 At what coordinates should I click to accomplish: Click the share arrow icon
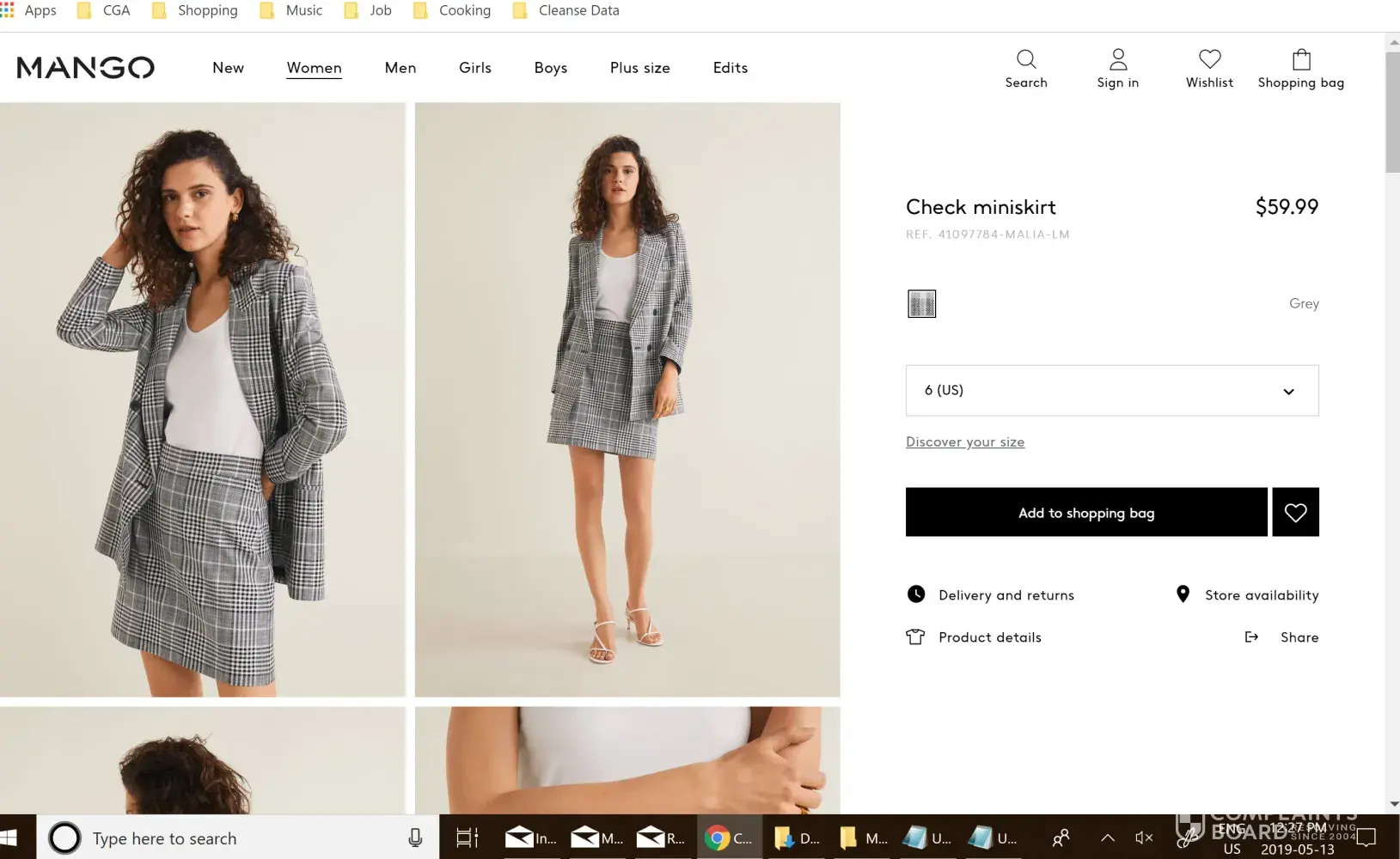[x=1251, y=637]
